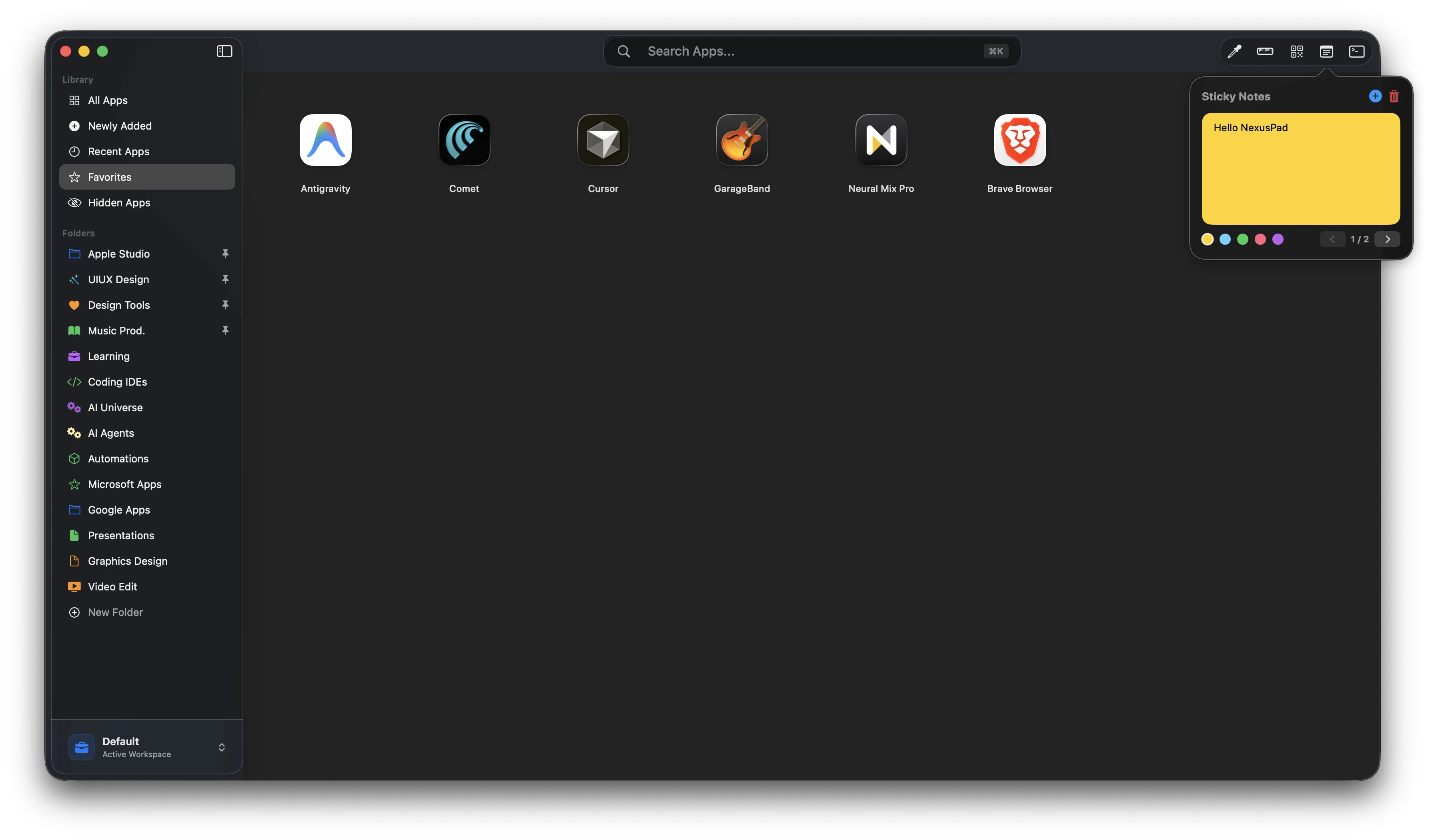The width and height of the screenshot is (1442, 840).
Task: Open the Video Edit folder
Action: click(x=147, y=586)
